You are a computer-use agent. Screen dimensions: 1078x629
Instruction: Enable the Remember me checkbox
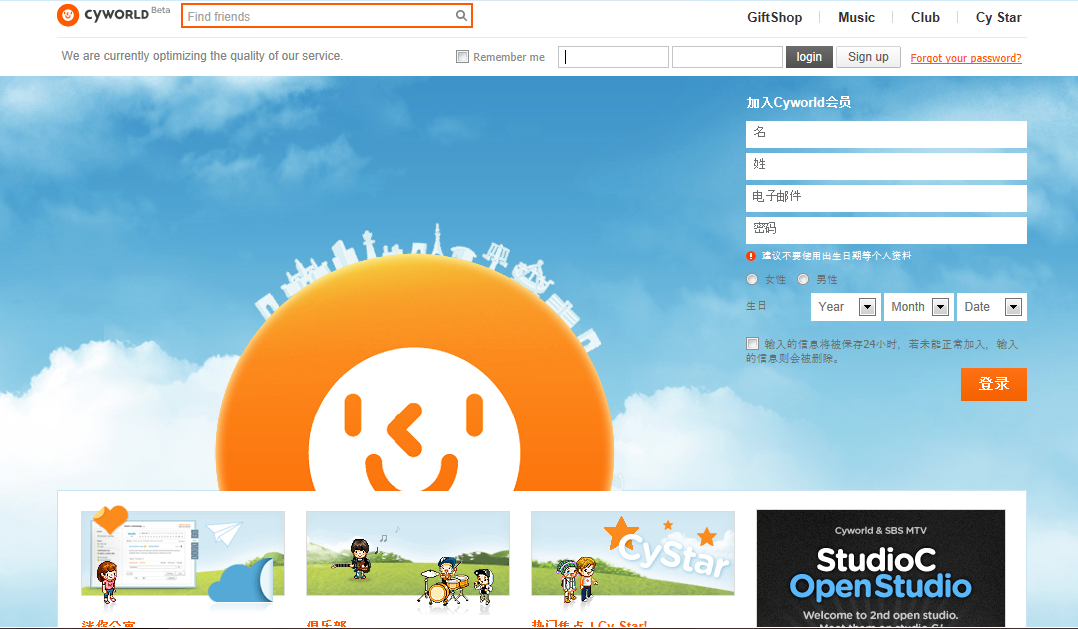click(x=462, y=57)
